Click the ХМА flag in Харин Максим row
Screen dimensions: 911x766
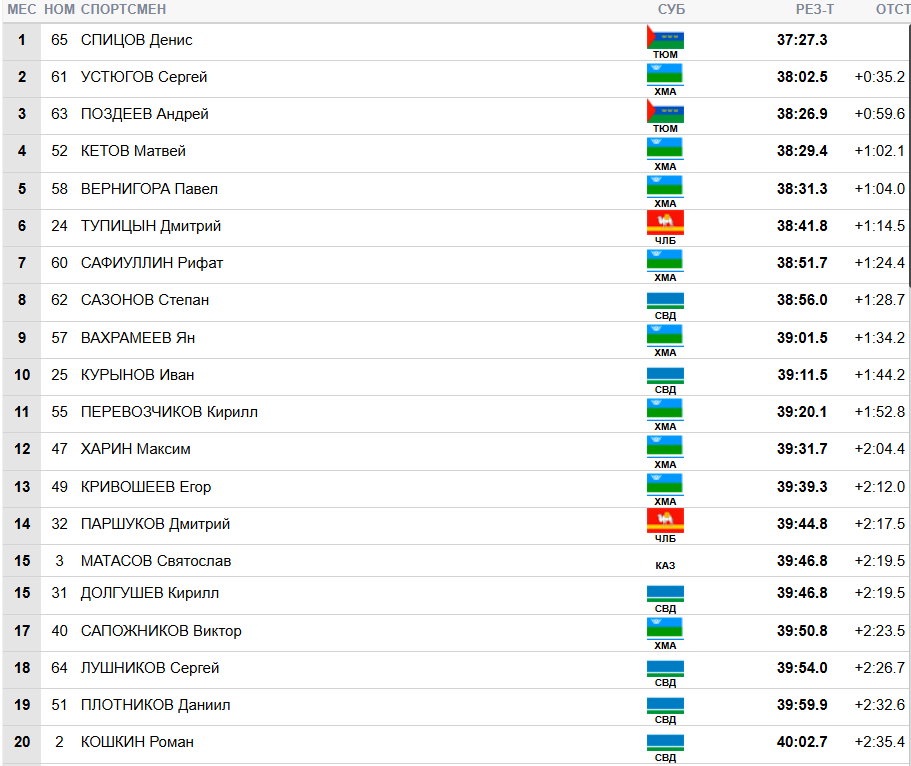tap(665, 446)
